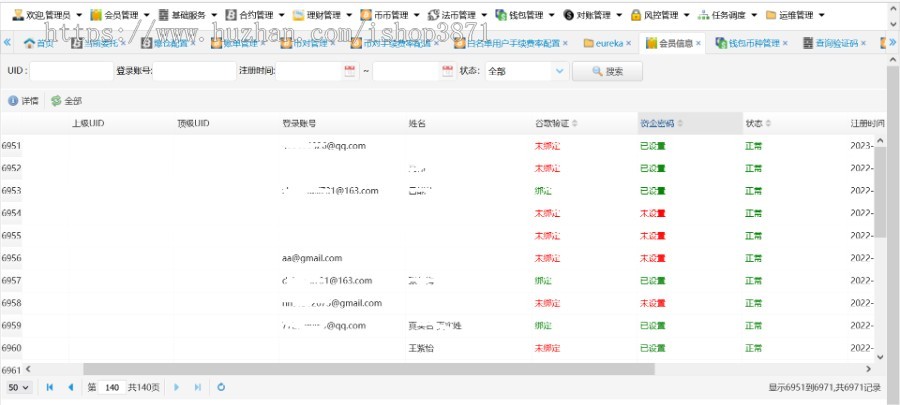Go to the next page
The image size is (900, 405).
pyautogui.click(x=176, y=387)
